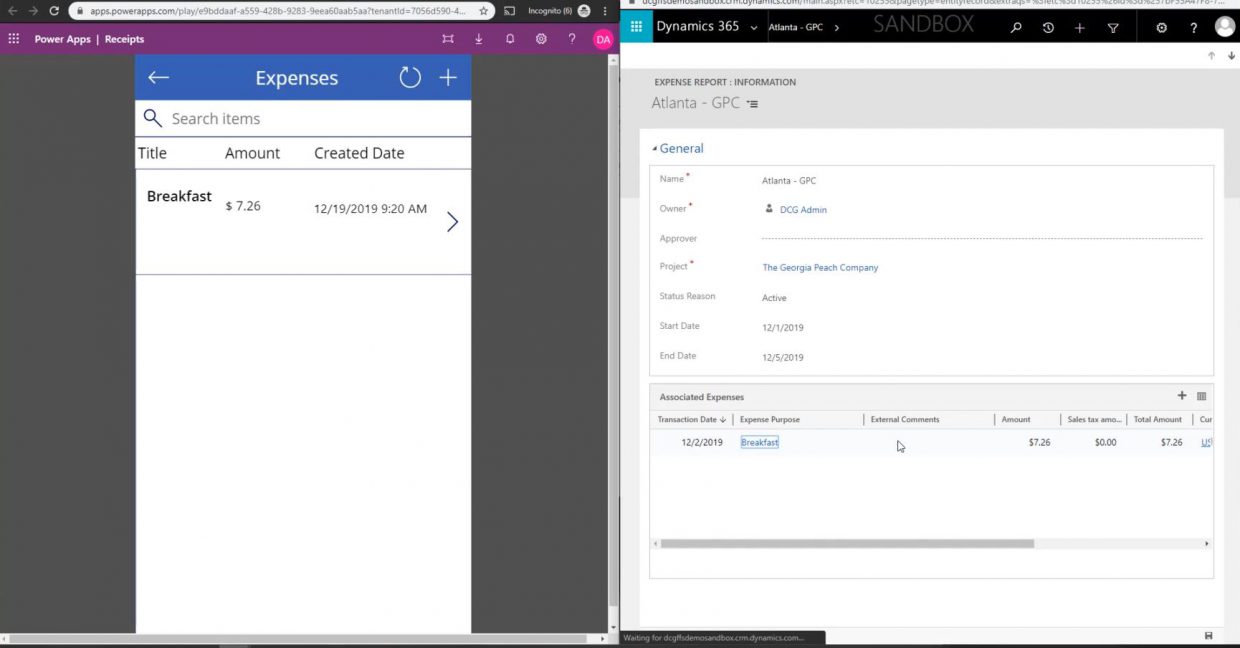Sort grid by Transaction Date column
The width and height of the screenshot is (1240, 648).
[x=691, y=420]
